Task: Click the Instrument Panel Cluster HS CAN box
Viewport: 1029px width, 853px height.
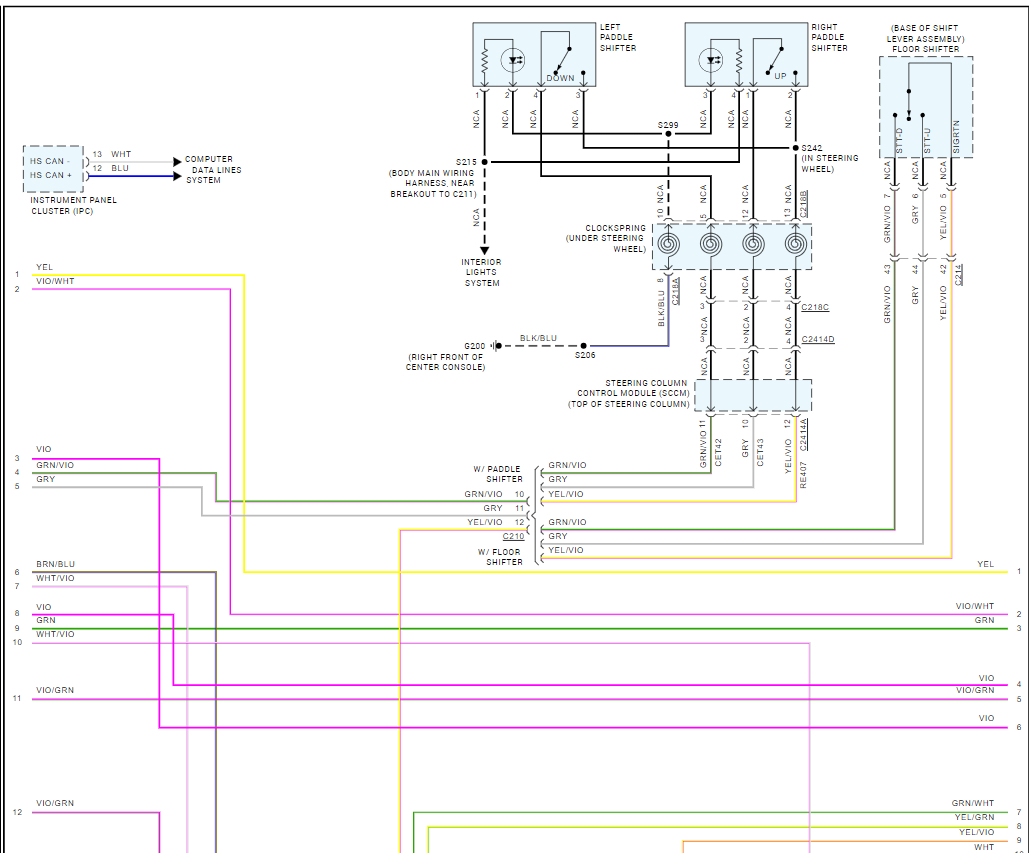Action: click(54, 168)
